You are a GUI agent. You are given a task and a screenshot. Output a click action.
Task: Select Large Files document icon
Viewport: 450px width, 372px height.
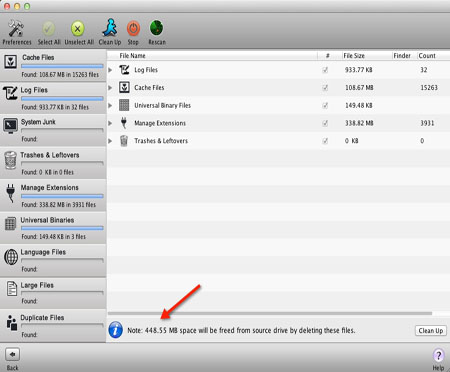(12, 289)
